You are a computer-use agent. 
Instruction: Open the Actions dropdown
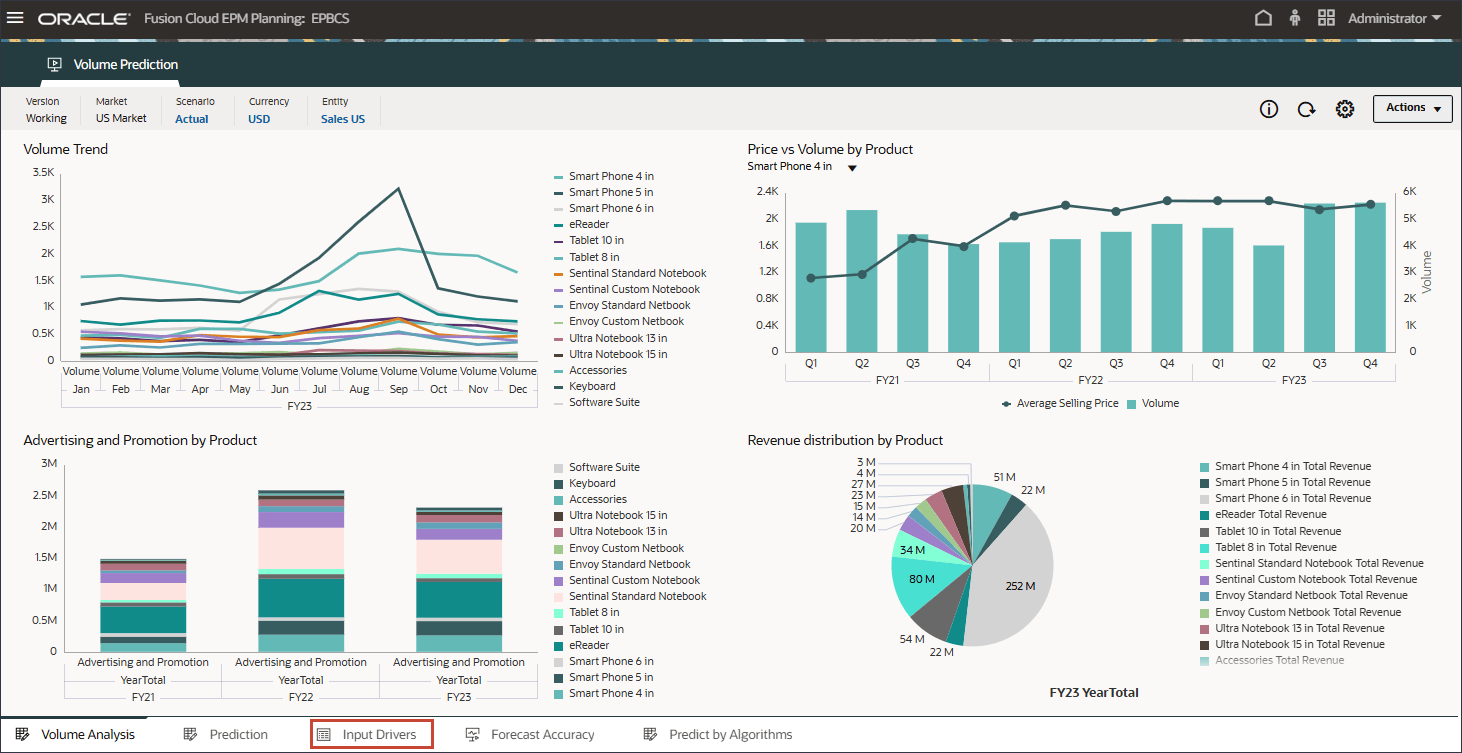pos(1412,108)
